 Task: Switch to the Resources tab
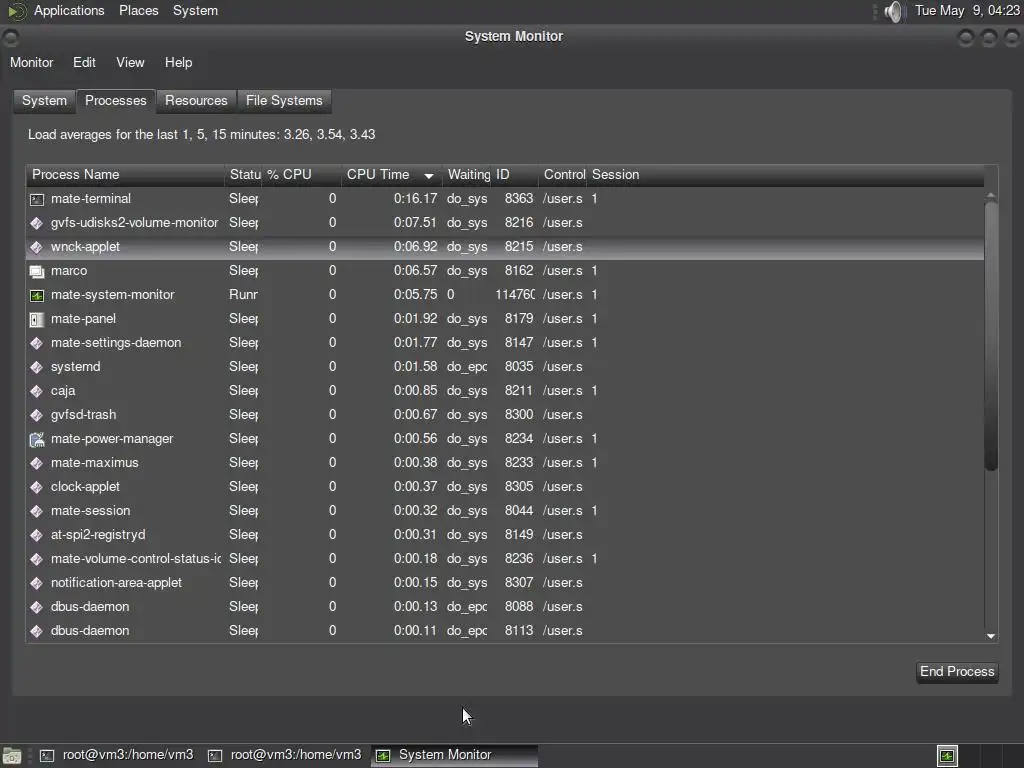[196, 101]
